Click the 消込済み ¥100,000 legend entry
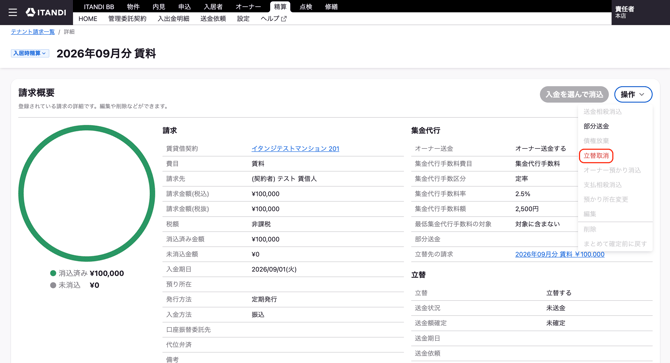The width and height of the screenshot is (670, 363). (x=87, y=273)
